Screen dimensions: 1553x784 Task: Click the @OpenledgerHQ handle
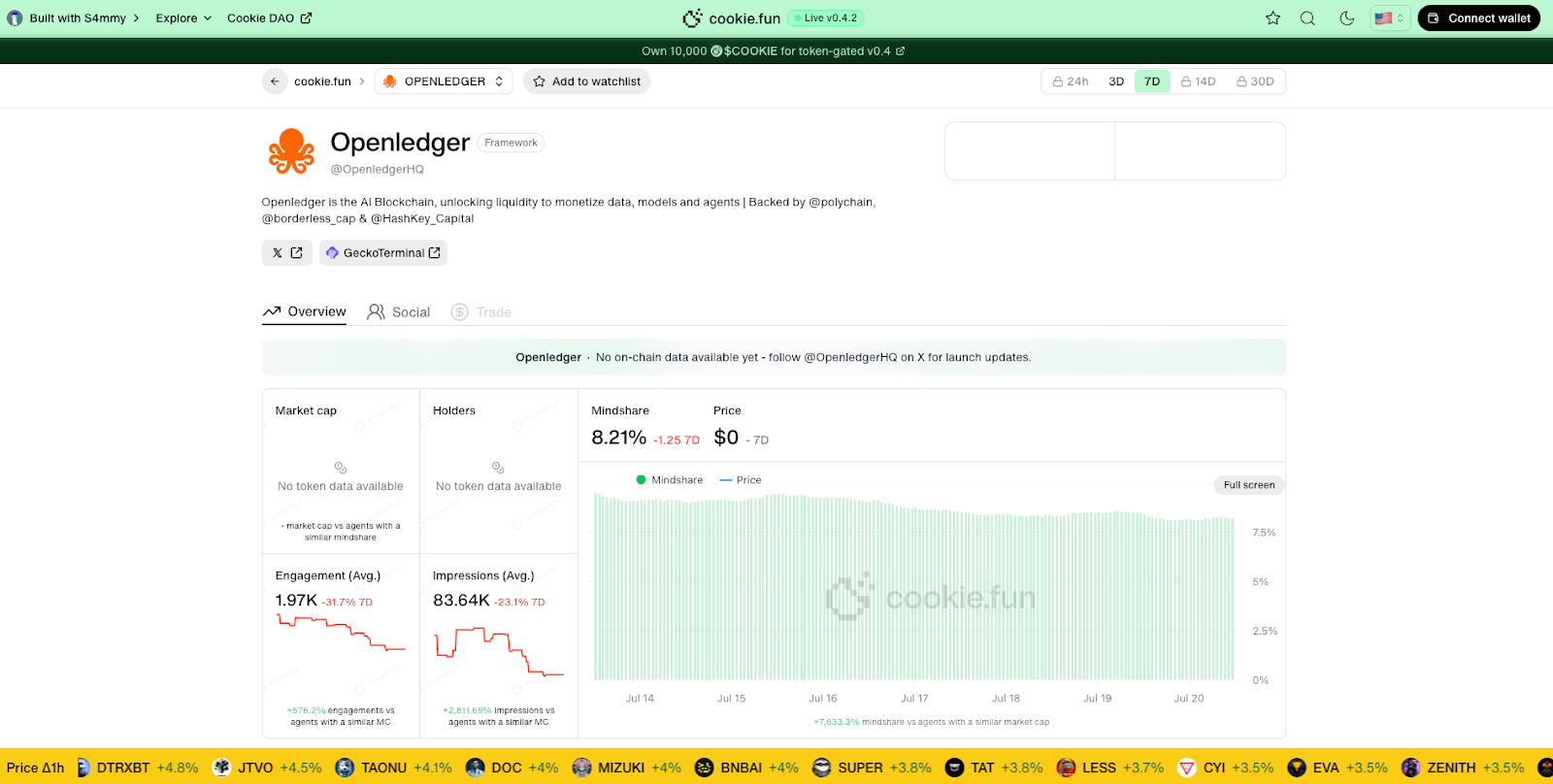[377, 170]
